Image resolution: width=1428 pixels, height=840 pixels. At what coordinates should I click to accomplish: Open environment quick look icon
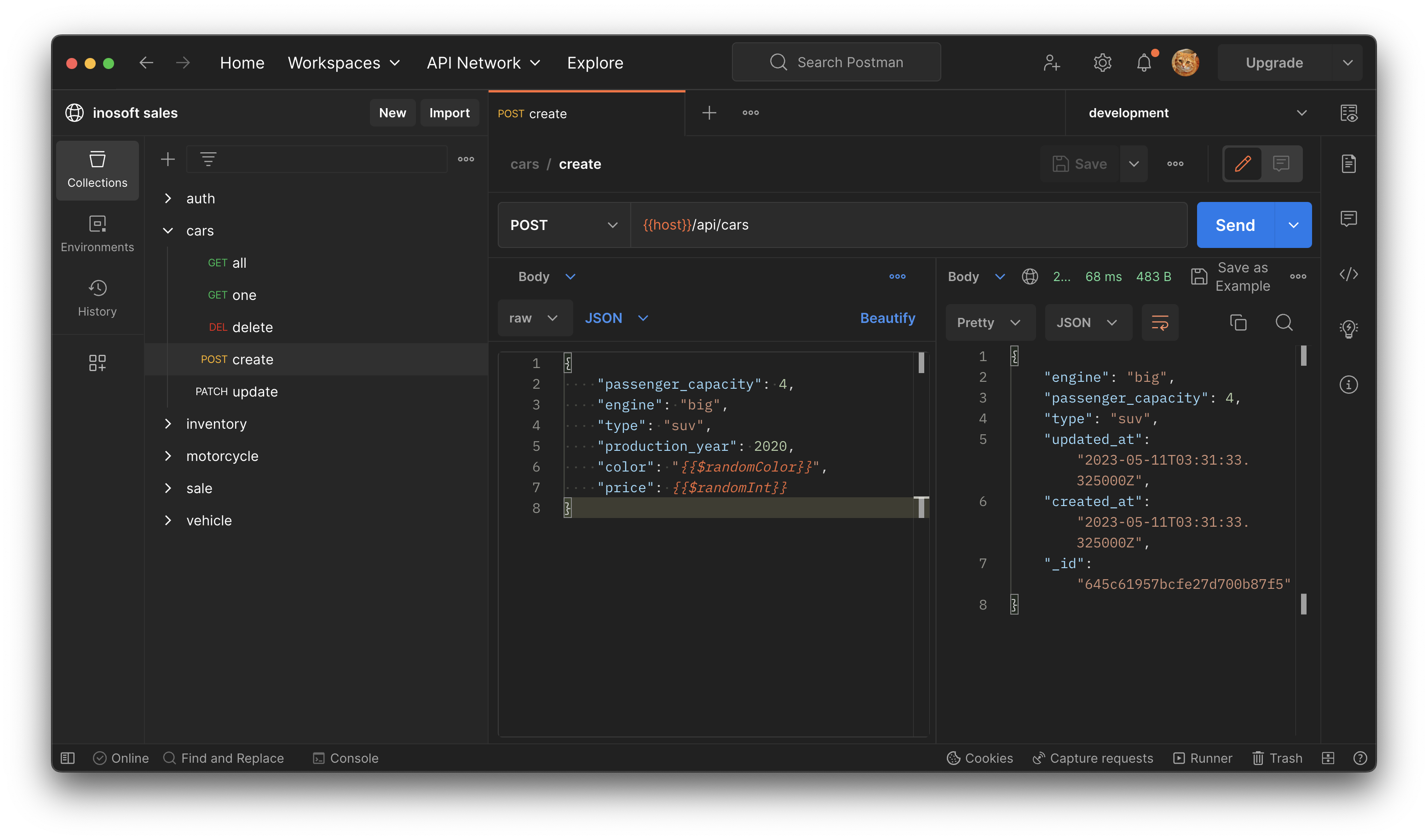click(x=1349, y=113)
